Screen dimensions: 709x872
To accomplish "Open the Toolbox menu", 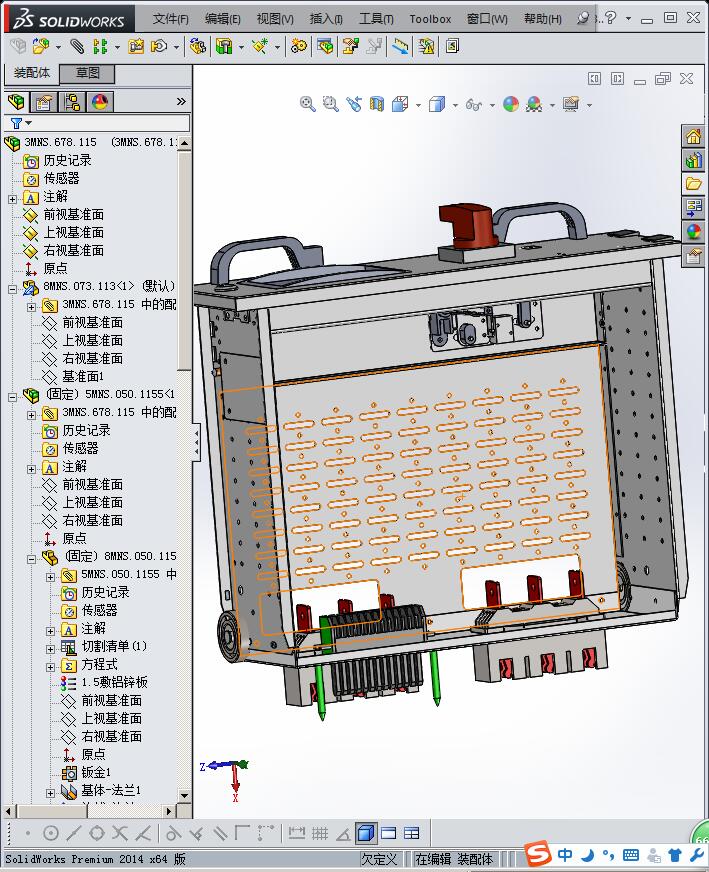I will 430,19.
